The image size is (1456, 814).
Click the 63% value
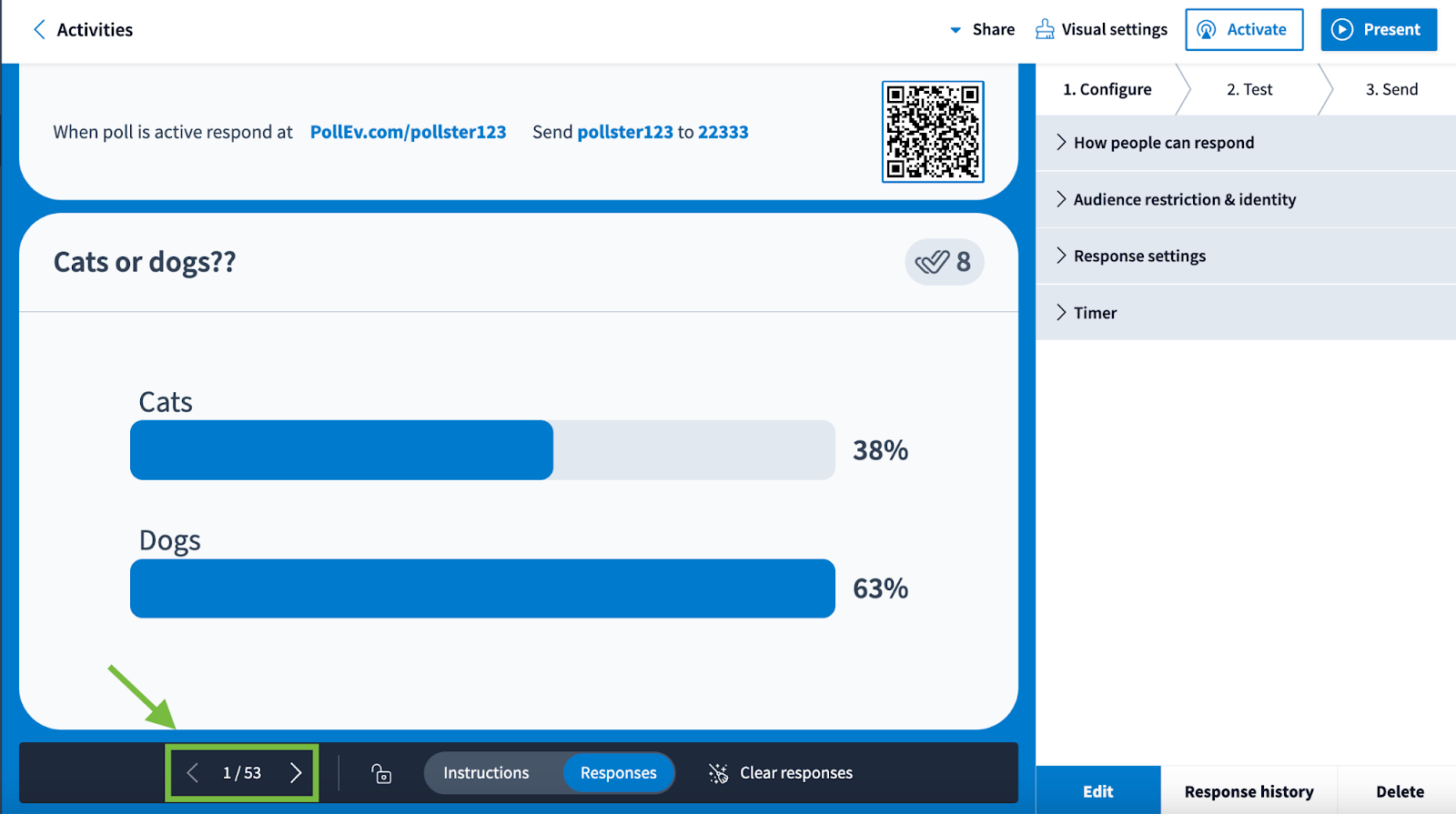[880, 588]
